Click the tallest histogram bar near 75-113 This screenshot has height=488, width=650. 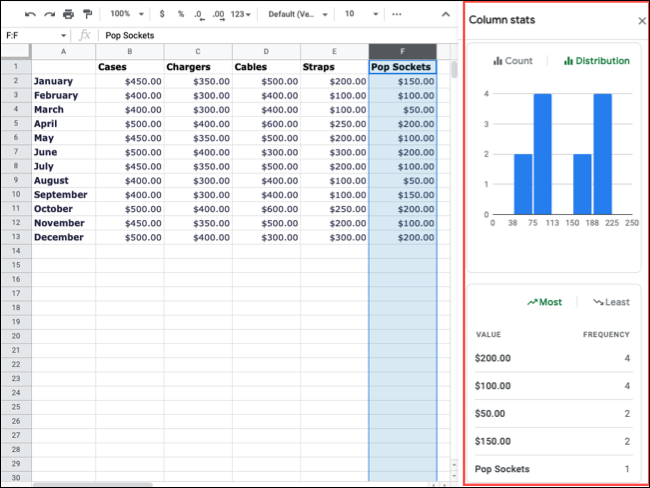[x=542, y=154]
